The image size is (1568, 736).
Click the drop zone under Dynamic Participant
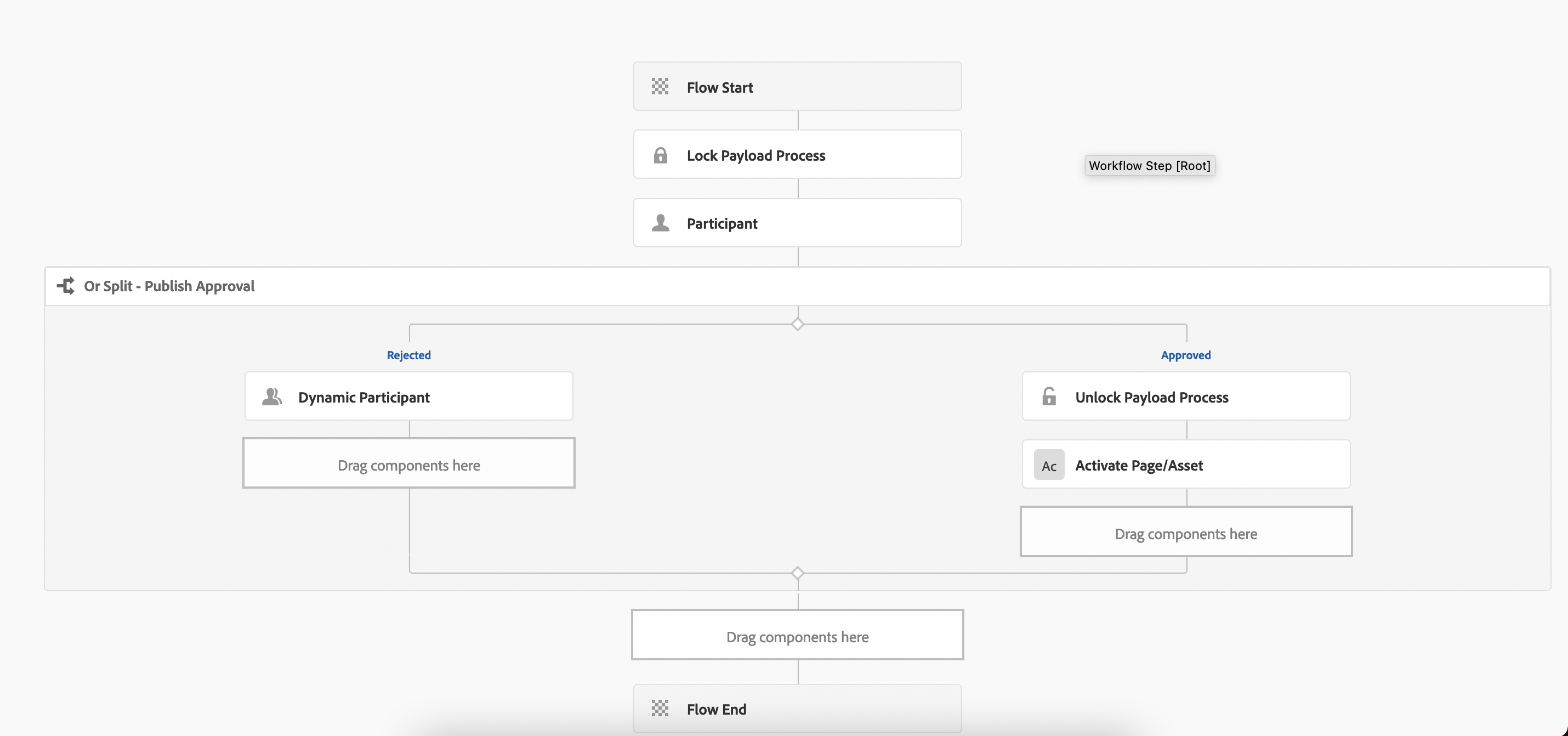pyautogui.click(x=408, y=464)
